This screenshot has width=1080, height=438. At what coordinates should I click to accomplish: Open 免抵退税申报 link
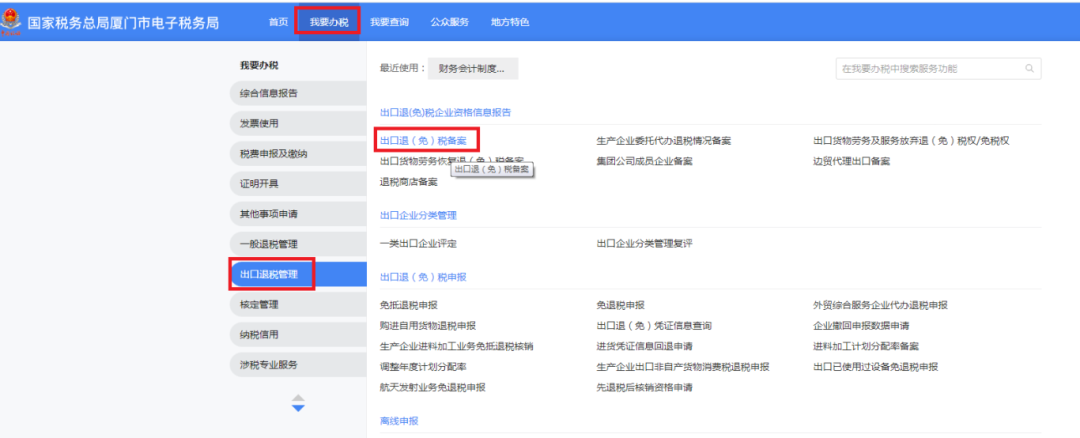408,305
